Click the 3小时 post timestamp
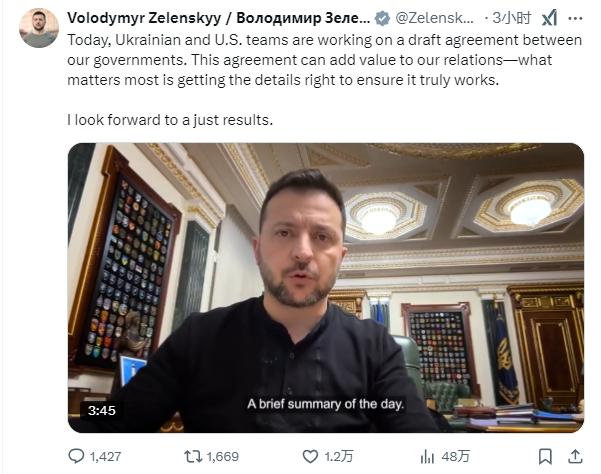Screen dimensions: 601x474 click(512, 18)
